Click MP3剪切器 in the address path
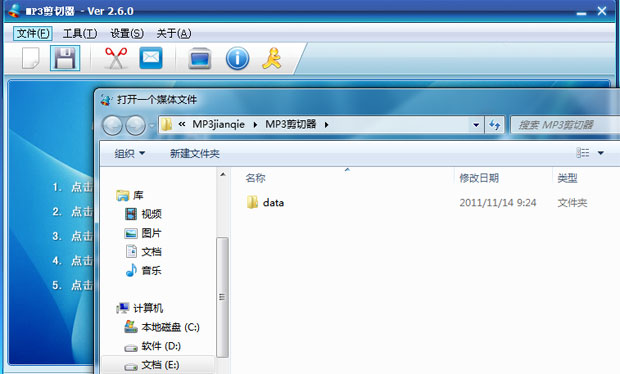Image resolution: width=620 pixels, height=374 pixels. (x=291, y=125)
